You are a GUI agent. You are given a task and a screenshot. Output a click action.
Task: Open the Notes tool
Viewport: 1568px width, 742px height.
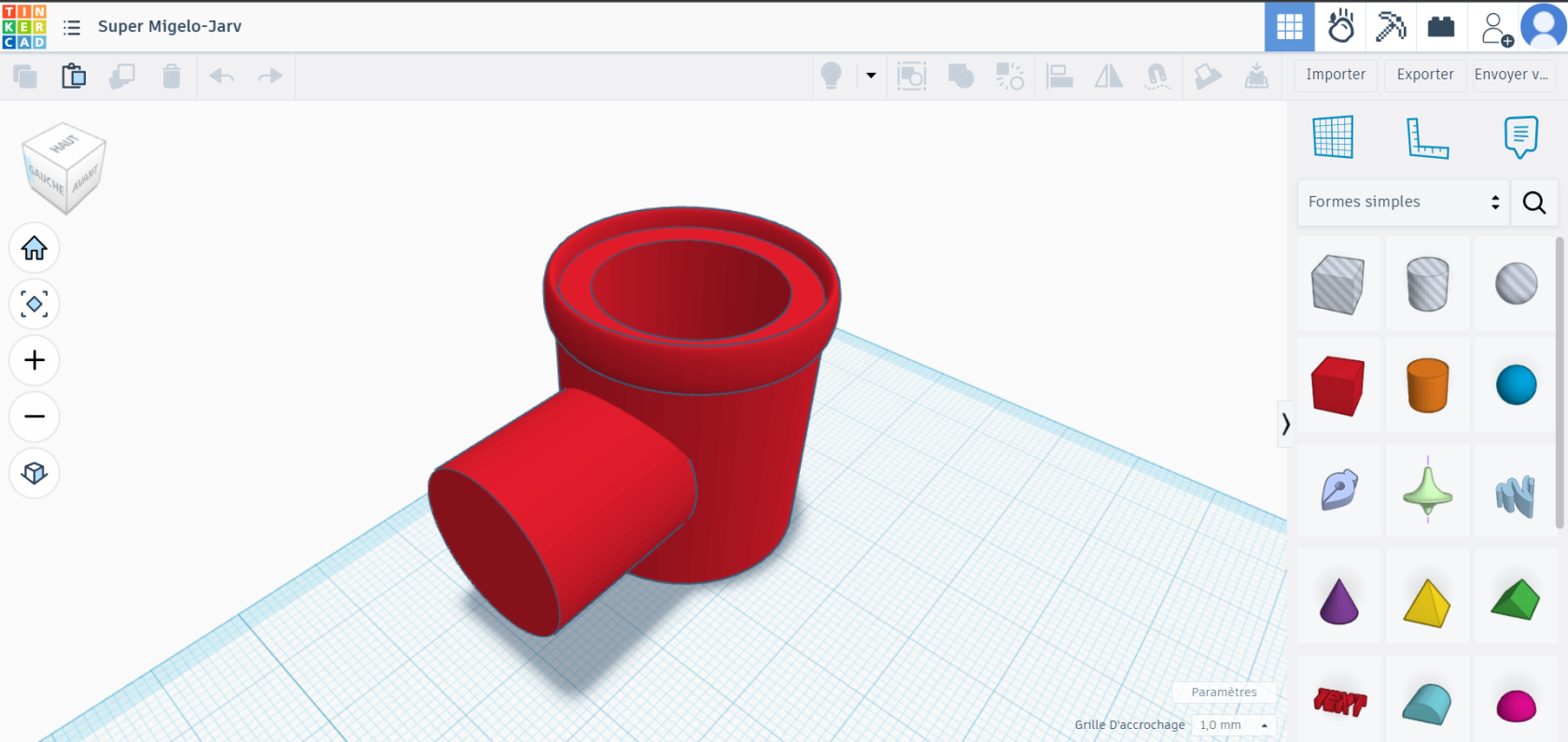pyautogui.click(x=1521, y=137)
